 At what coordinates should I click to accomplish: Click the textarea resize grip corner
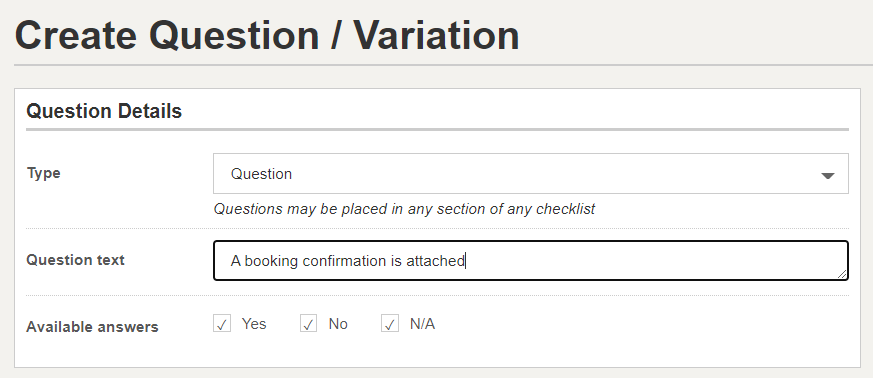point(842,273)
